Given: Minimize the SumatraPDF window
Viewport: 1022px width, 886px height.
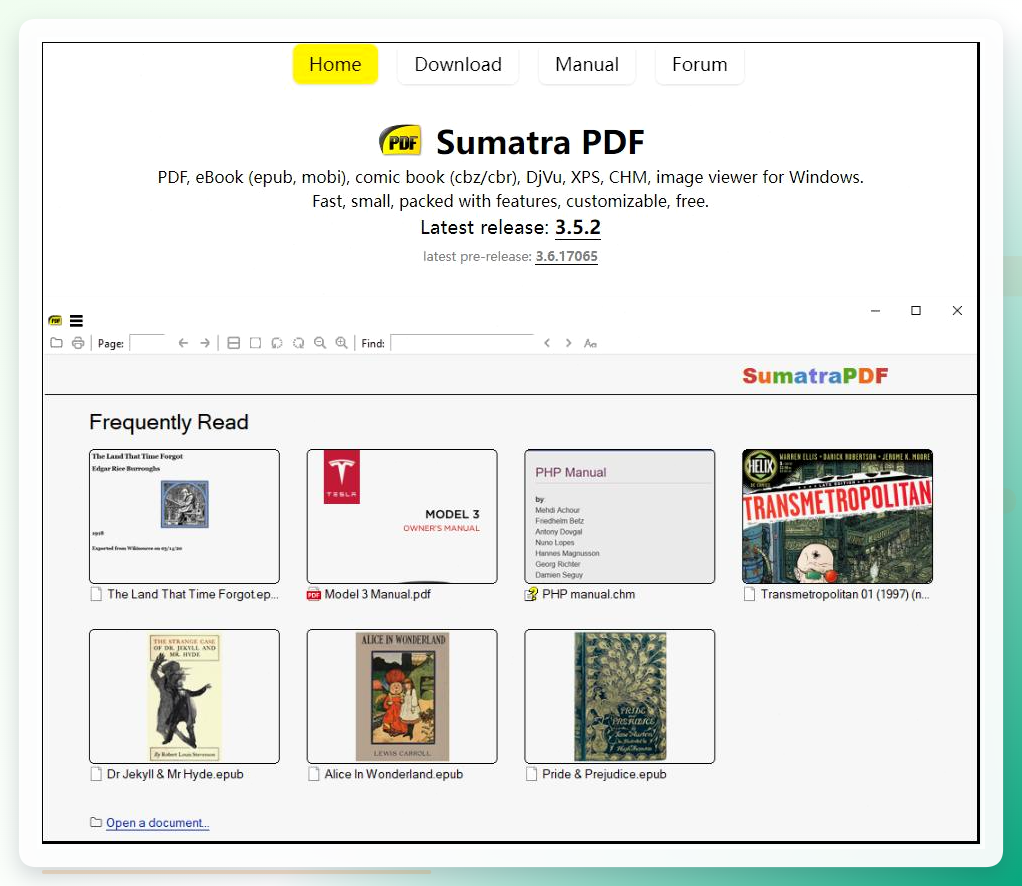Looking at the screenshot, I should tap(875, 311).
